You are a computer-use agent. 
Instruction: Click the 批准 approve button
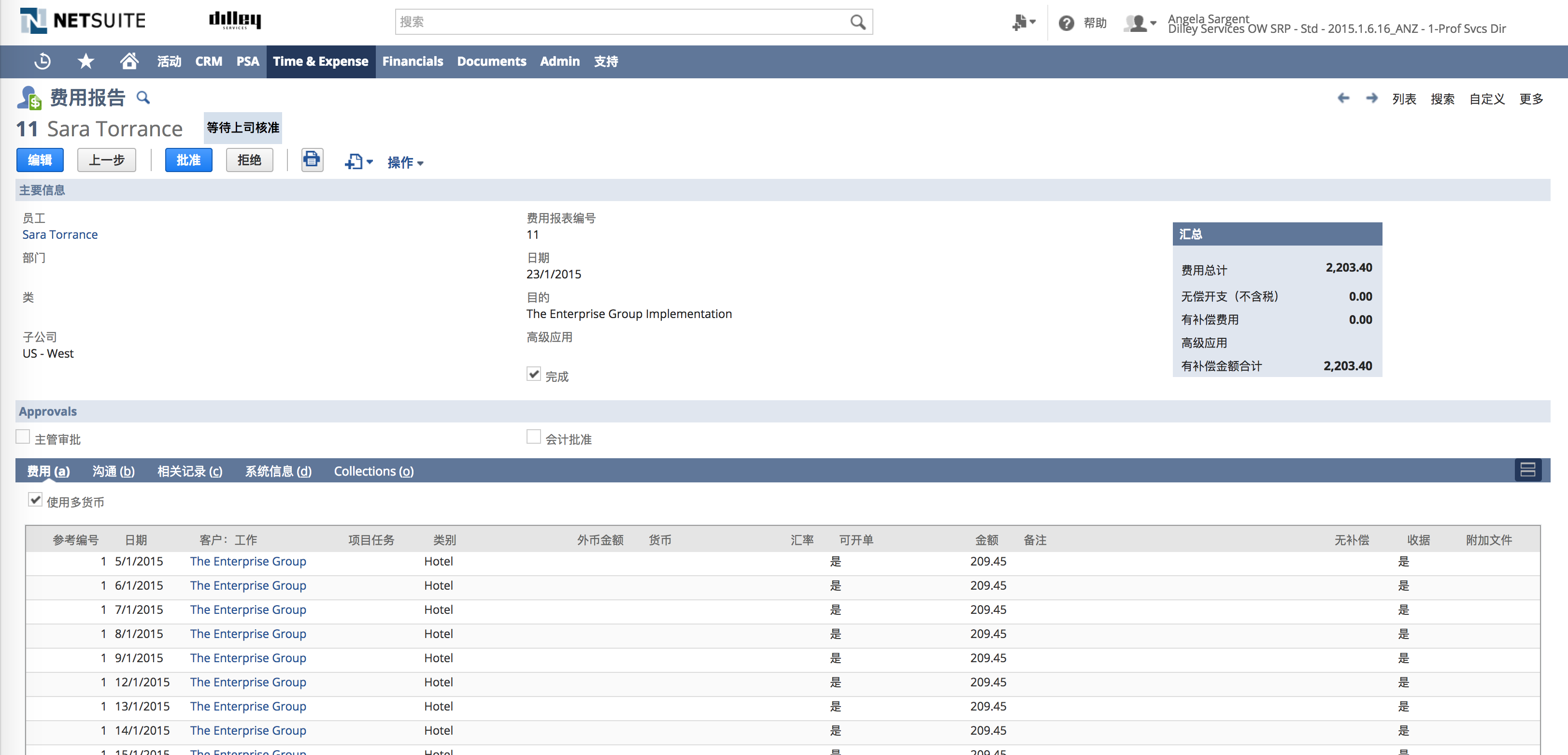tap(188, 160)
